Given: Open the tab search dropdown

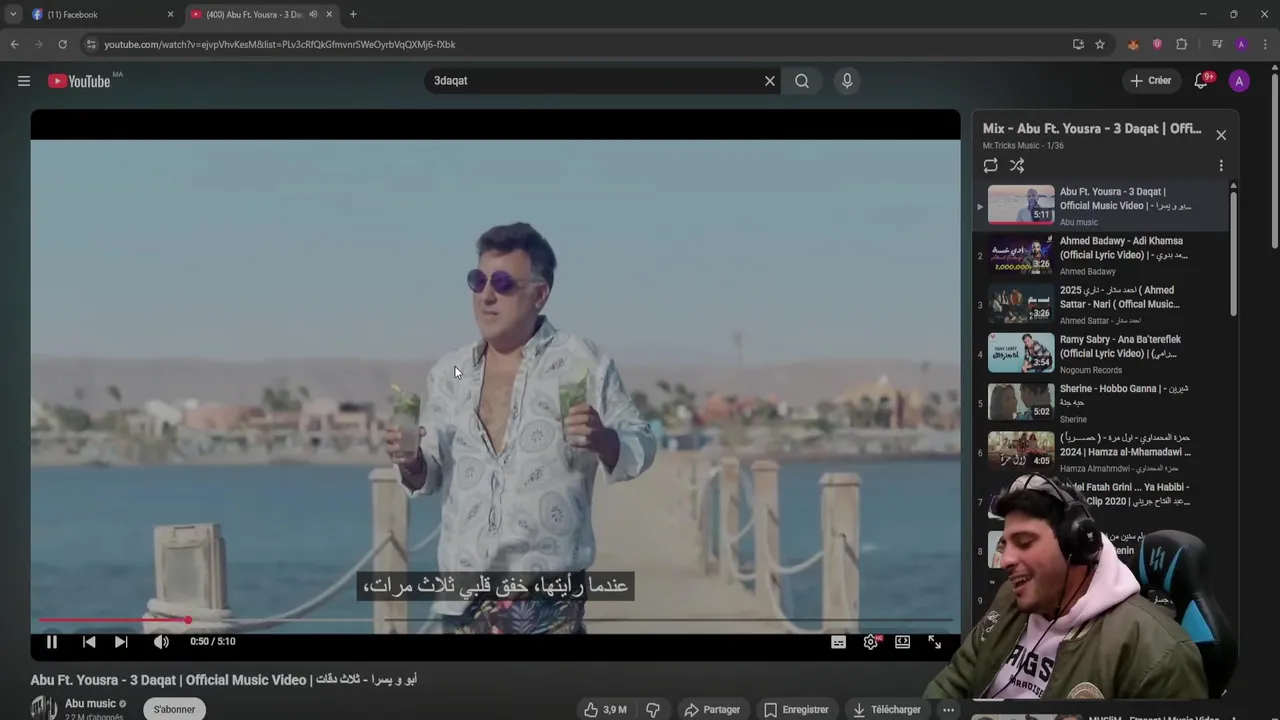Looking at the screenshot, I should click(x=12, y=14).
